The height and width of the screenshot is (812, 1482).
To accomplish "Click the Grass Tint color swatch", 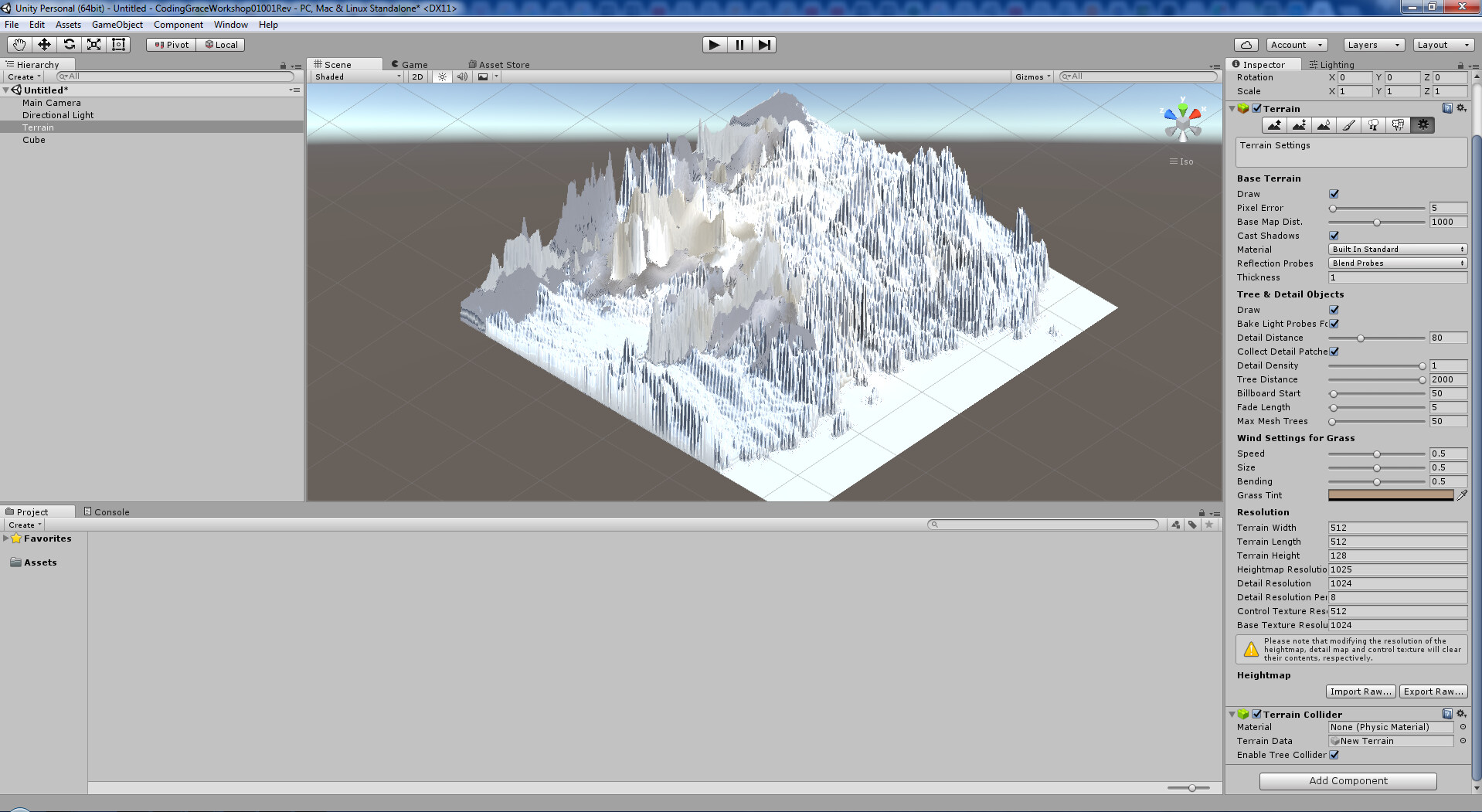I will coord(1391,495).
